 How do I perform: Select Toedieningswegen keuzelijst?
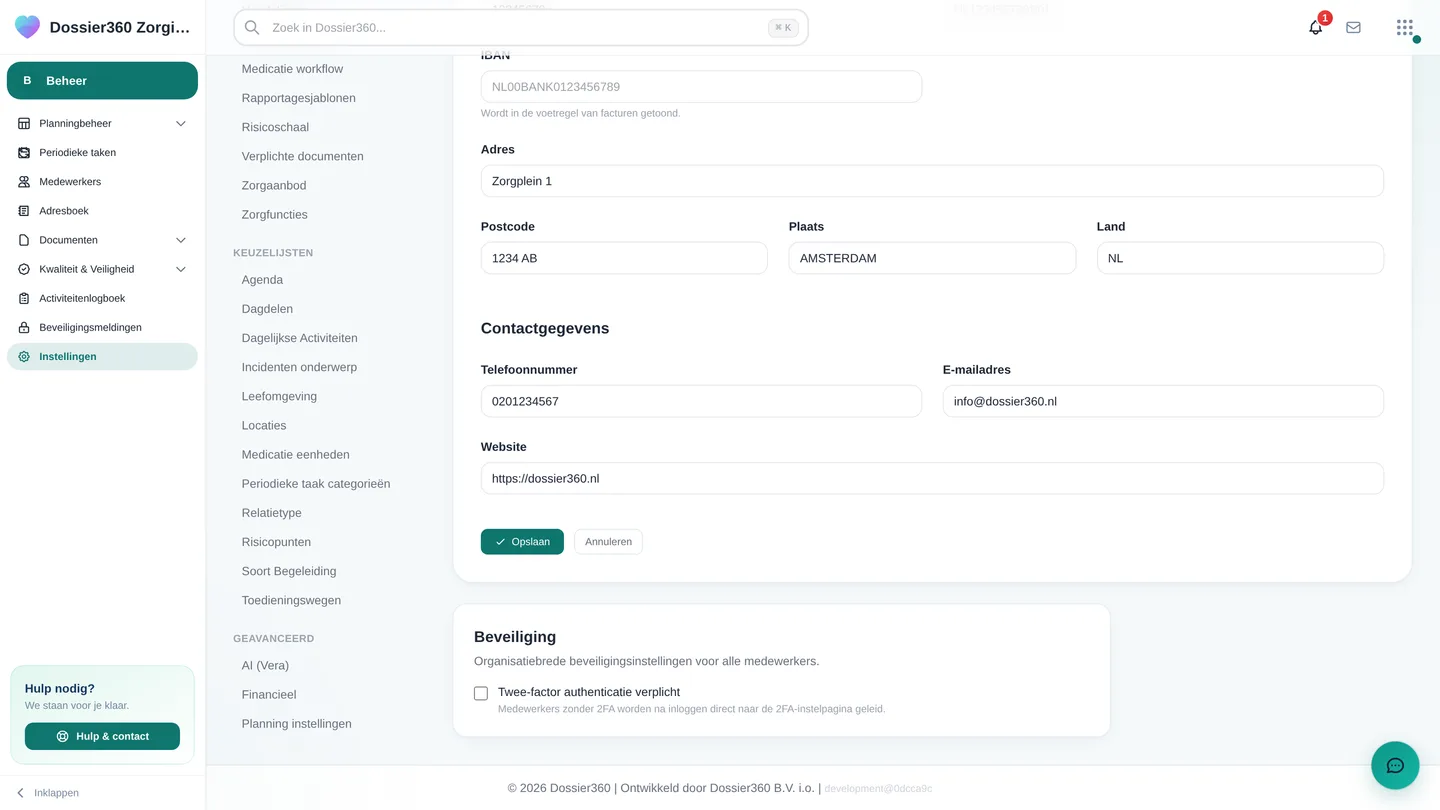[291, 600]
